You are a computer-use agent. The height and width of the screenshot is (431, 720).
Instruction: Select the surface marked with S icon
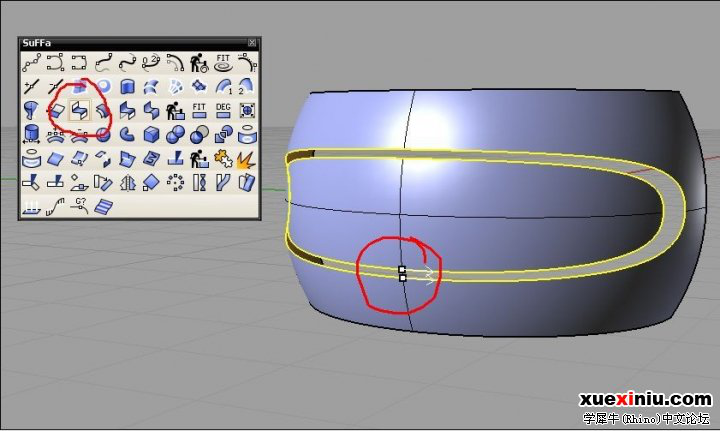(151, 158)
